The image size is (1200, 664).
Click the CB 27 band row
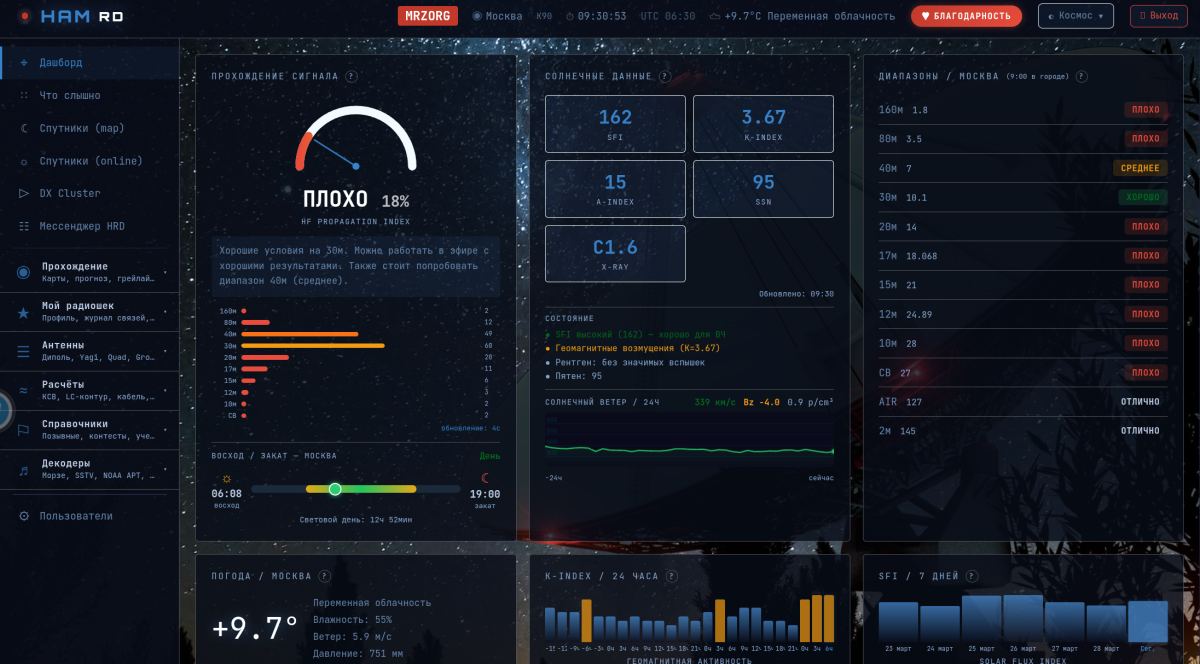[1022, 373]
